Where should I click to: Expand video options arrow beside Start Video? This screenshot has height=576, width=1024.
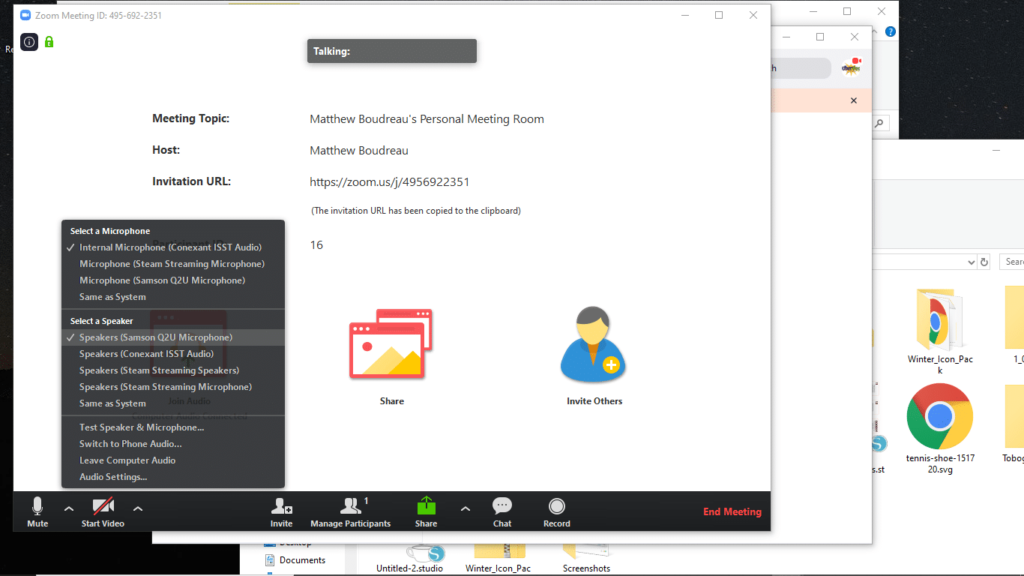138,509
